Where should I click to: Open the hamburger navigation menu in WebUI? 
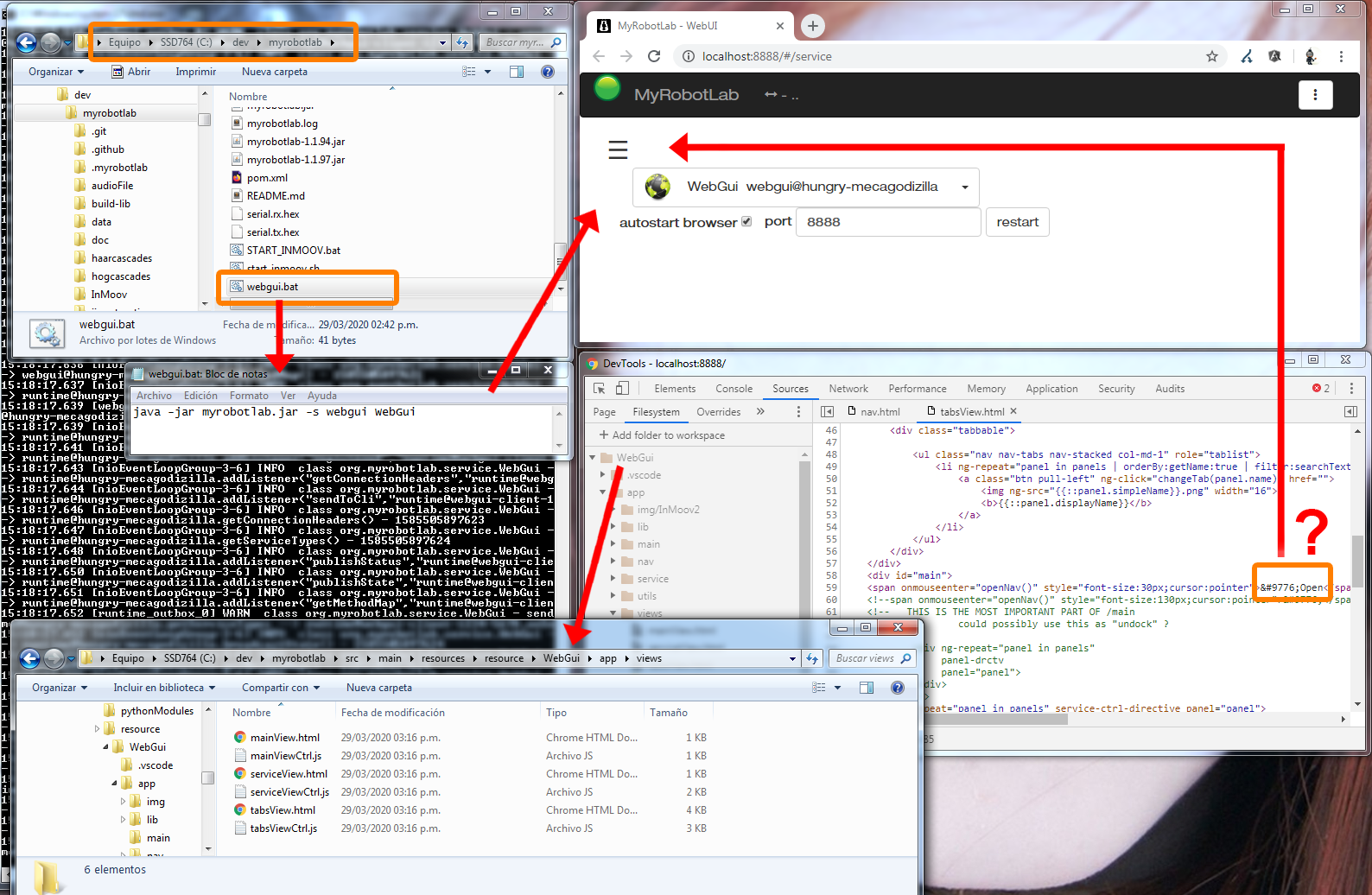[x=618, y=149]
